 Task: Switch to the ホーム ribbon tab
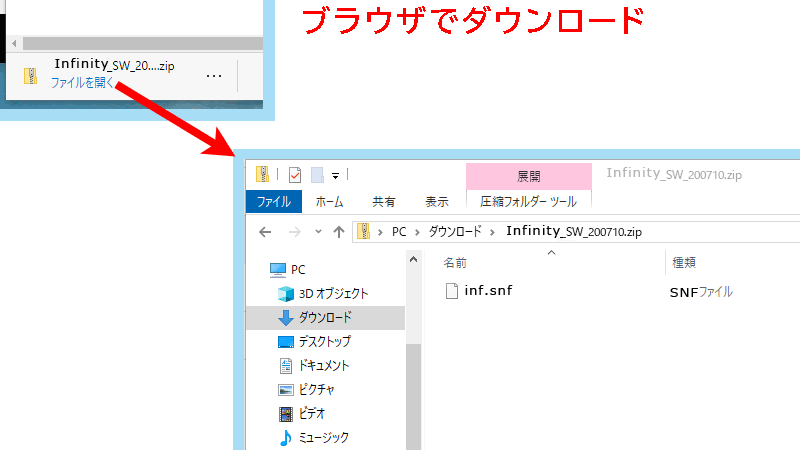pyautogui.click(x=329, y=201)
